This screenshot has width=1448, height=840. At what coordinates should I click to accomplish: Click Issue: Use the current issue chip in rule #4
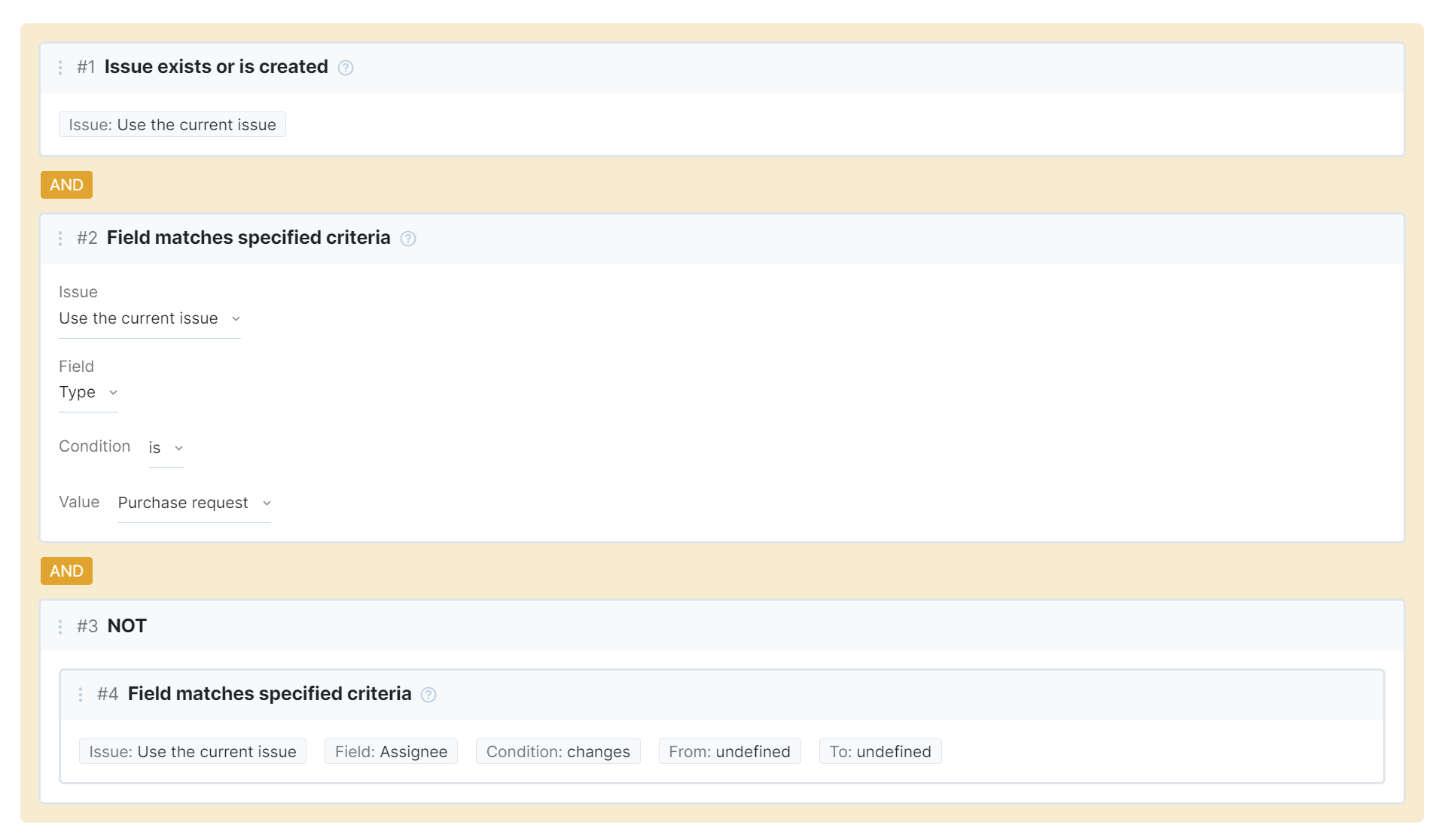(193, 752)
